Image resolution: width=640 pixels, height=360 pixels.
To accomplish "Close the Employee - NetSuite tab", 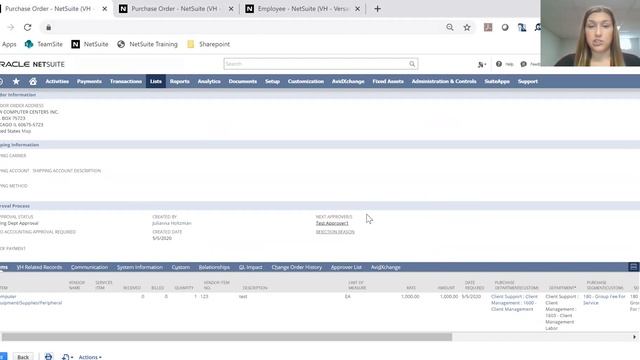I will click(x=358, y=9).
